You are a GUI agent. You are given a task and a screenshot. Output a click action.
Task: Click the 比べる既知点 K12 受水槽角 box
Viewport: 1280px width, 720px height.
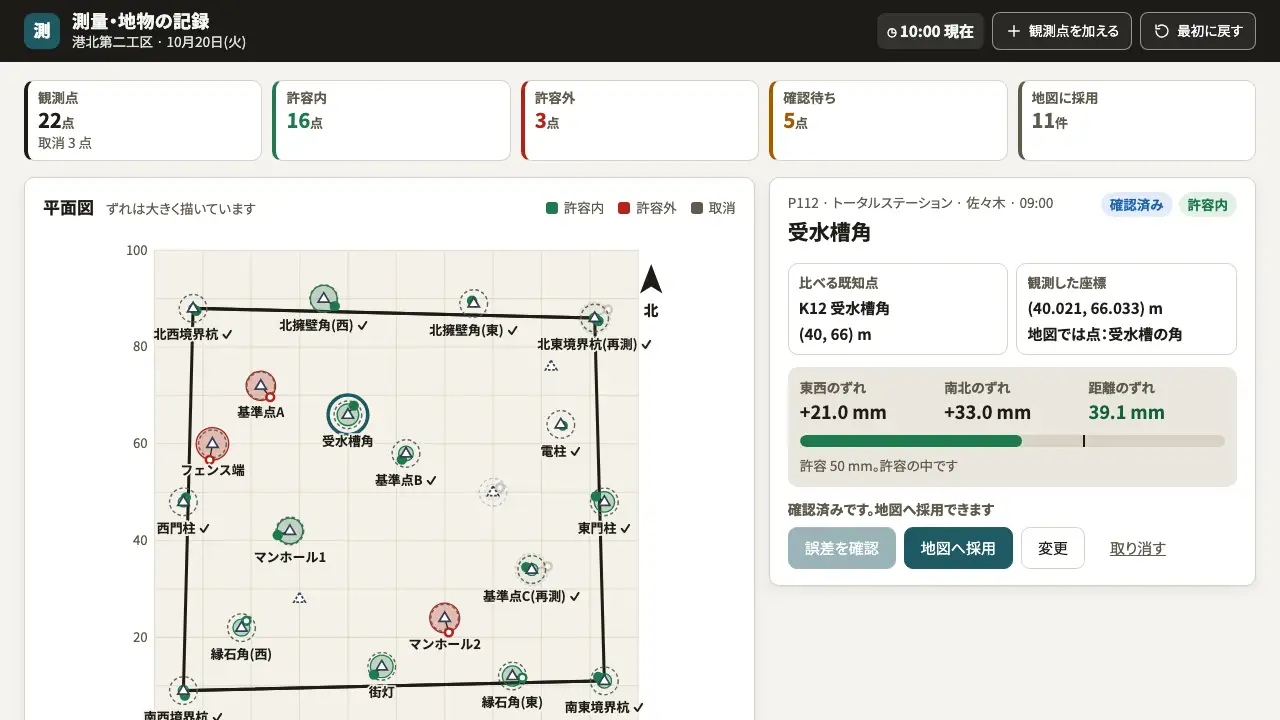898,309
